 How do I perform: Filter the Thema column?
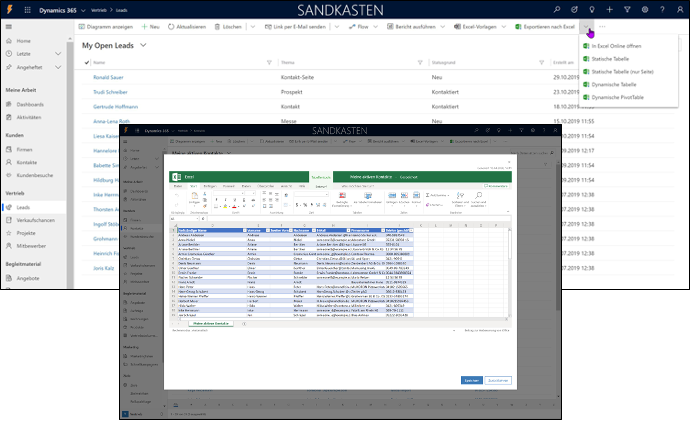click(x=420, y=63)
